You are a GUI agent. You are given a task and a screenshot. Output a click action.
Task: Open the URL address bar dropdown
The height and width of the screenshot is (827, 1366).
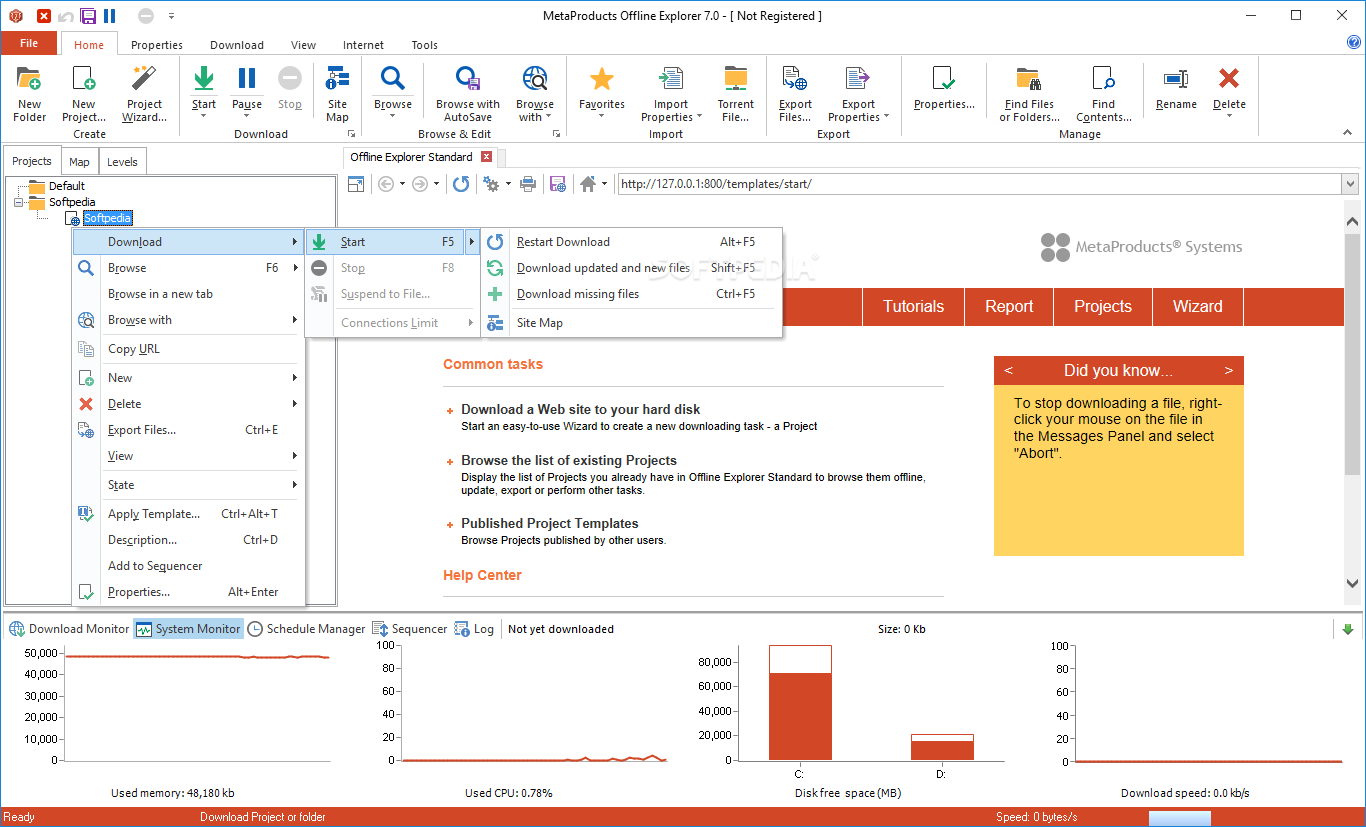[x=1350, y=184]
